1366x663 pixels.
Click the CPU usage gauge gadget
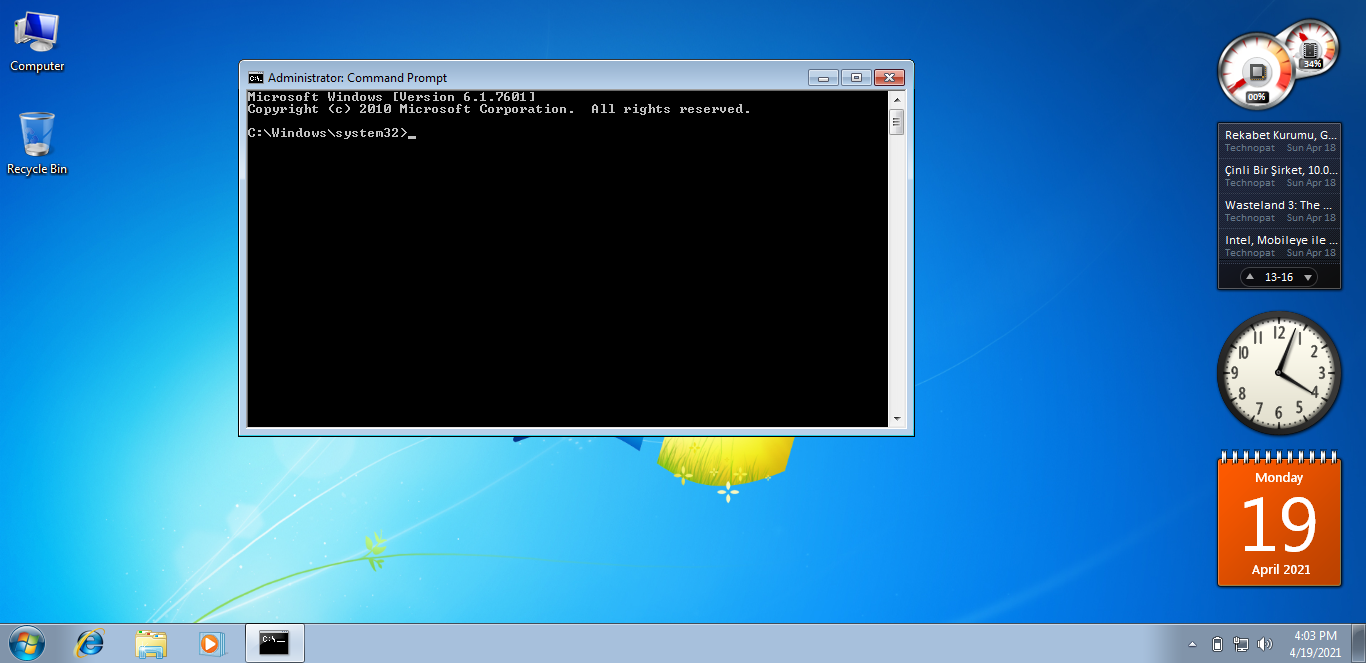click(1256, 70)
